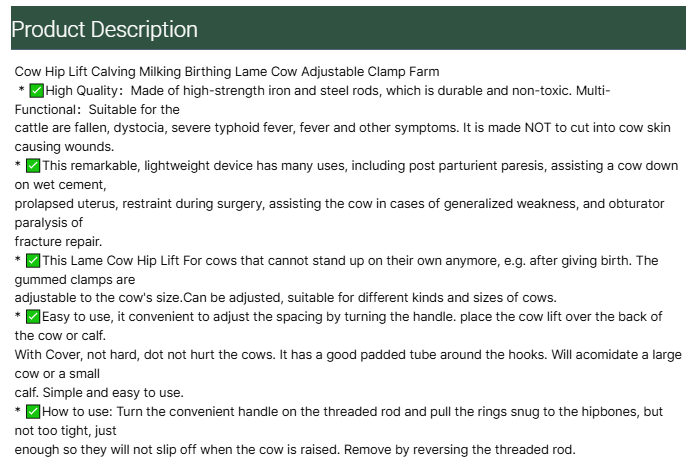The width and height of the screenshot is (695, 469).
Task: Click the green checkmark before Easy to use
Action: click(x=33, y=317)
